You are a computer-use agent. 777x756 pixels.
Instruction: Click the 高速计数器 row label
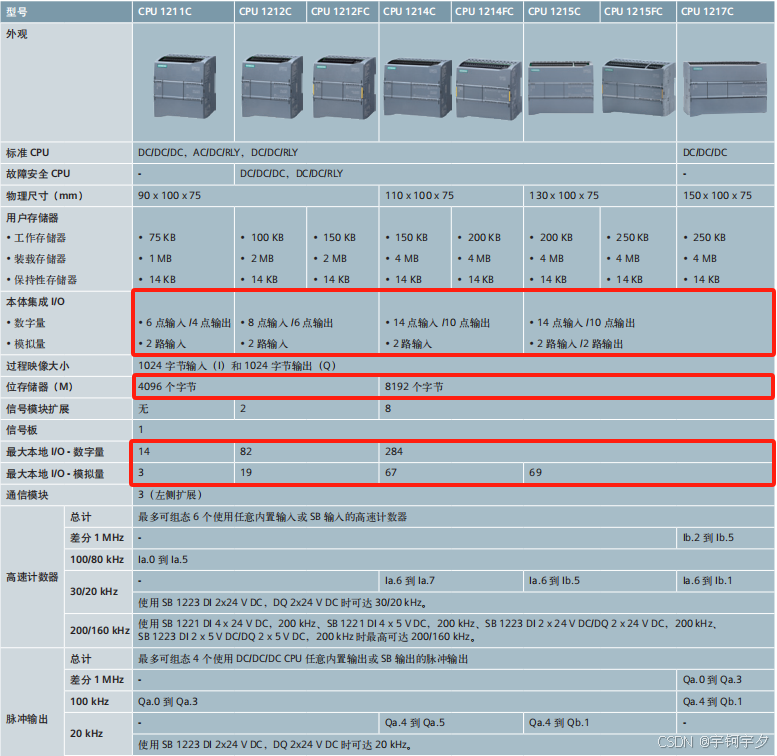click(x=32, y=577)
